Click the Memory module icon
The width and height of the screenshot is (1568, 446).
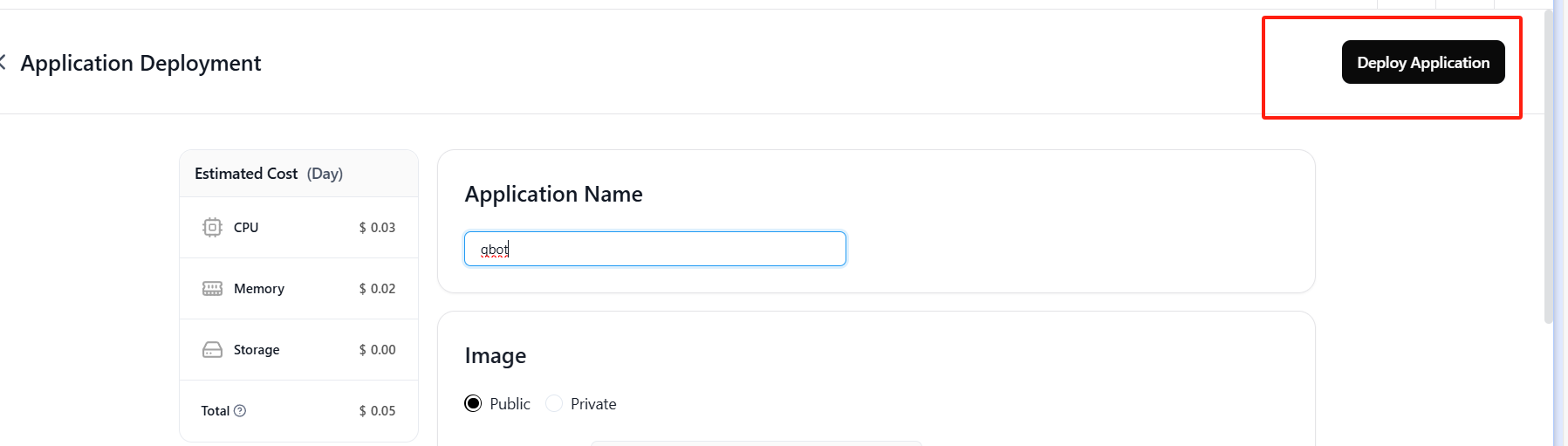coord(212,289)
